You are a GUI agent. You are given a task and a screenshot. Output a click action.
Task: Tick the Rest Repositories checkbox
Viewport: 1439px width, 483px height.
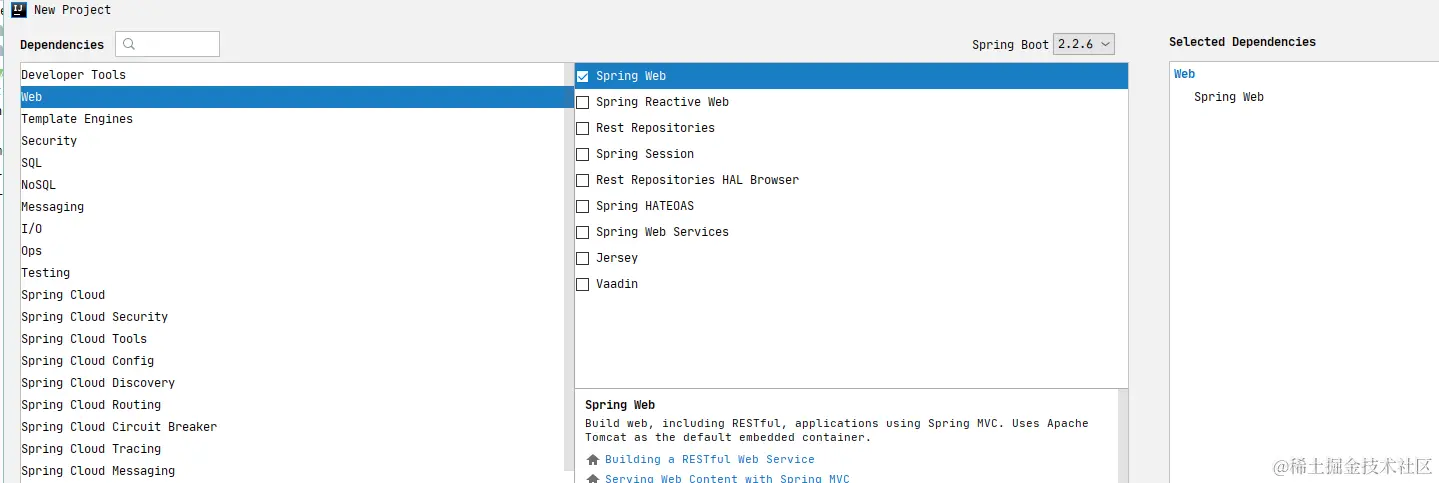583,128
